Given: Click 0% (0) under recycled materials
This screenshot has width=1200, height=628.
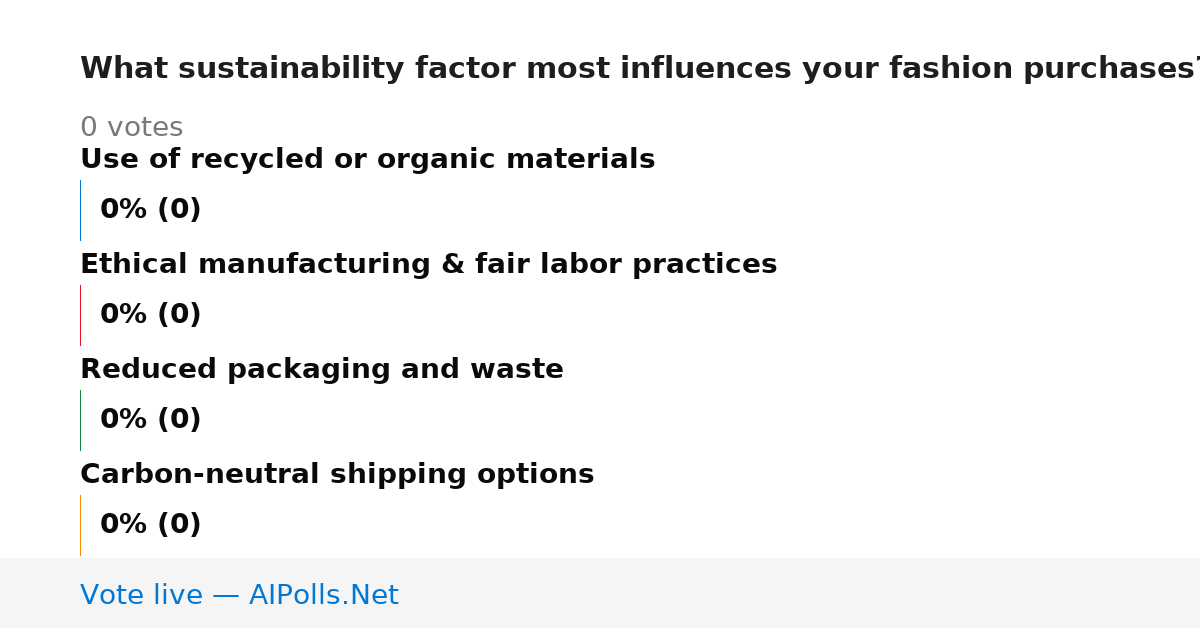Looking at the screenshot, I should pyautogui.click(x=150, y=210).
